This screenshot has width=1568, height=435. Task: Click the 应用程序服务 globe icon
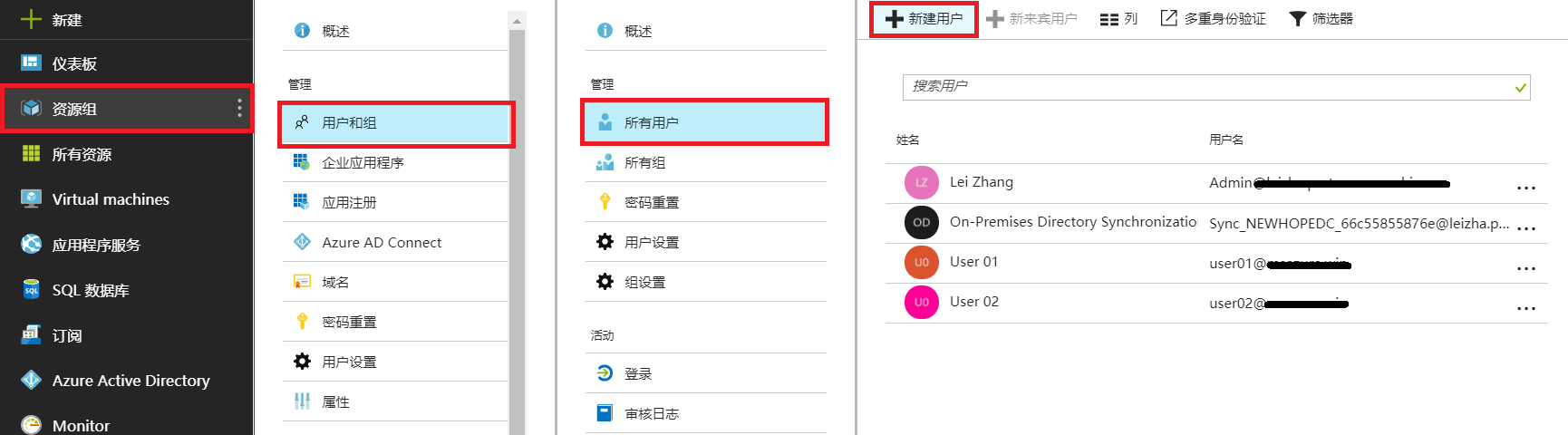pyautogui.click(x=32, y=245)
